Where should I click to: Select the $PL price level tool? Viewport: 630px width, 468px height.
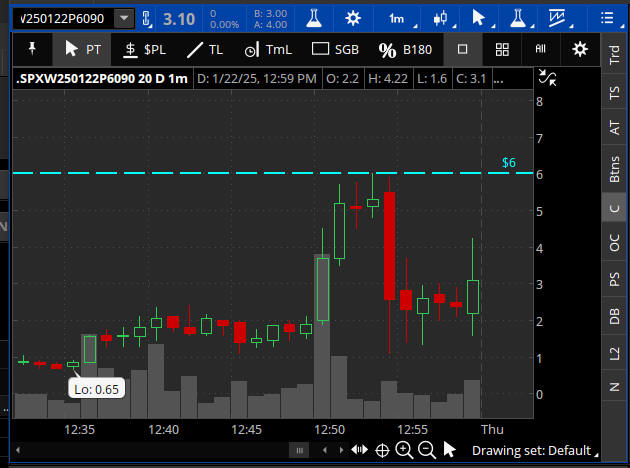coord(145,49)
